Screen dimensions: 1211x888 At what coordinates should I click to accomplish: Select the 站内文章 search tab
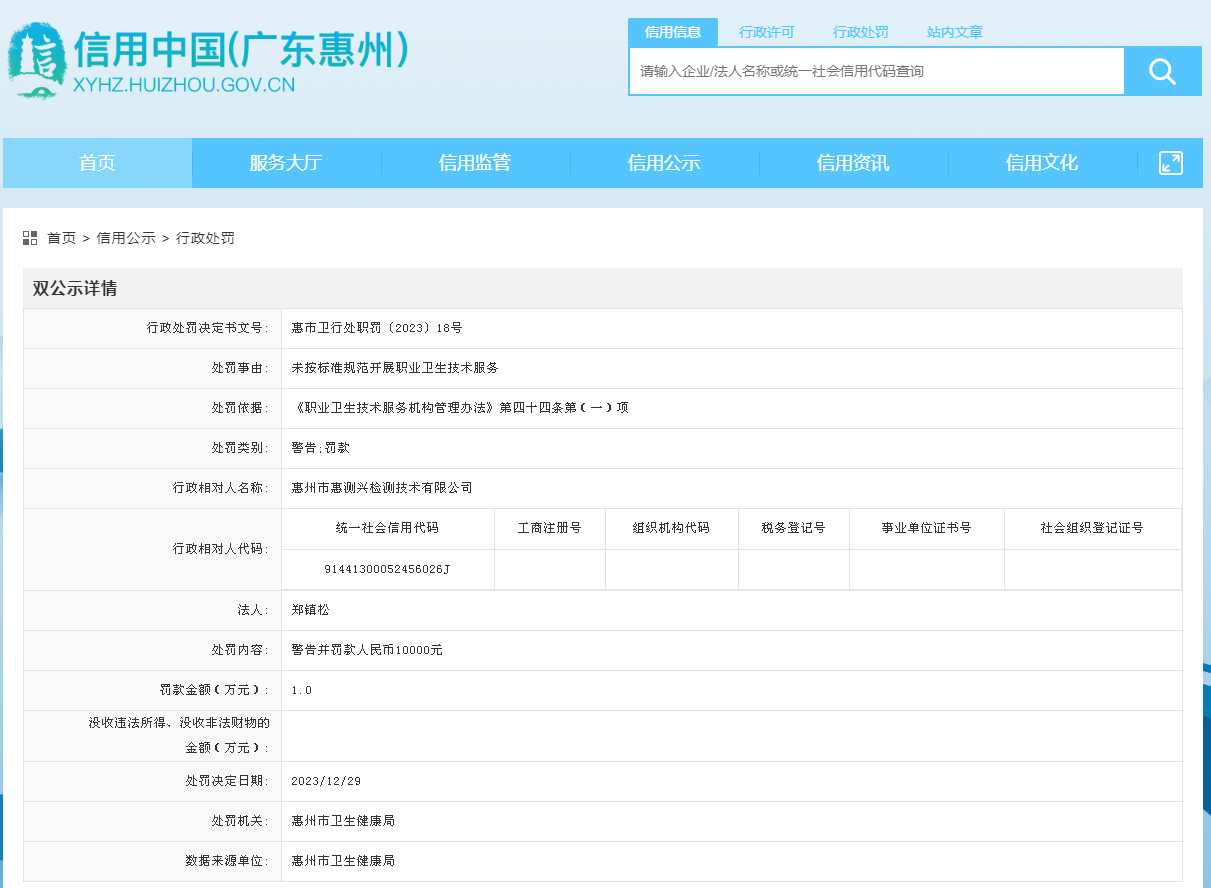pyautogui.click(x=955, y=32)
